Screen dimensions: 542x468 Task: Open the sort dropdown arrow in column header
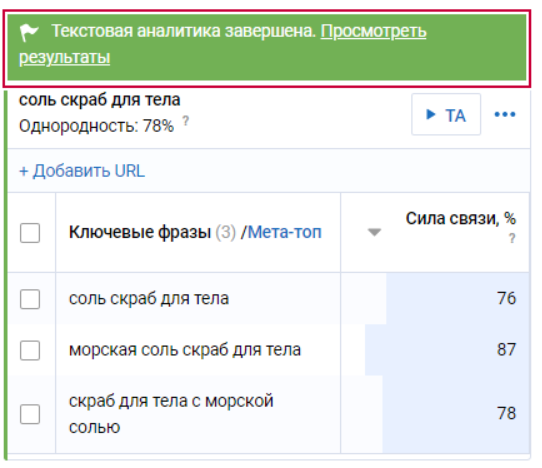pyautogui.click(x=374, y=232)
